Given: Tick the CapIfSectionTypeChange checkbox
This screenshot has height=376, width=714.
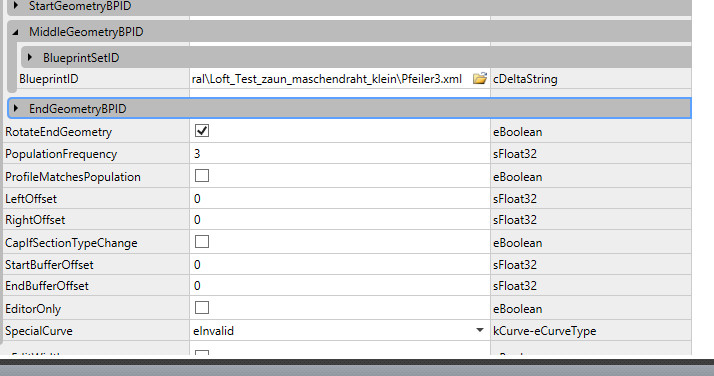Looking at the screenshot, I should 202,241.
